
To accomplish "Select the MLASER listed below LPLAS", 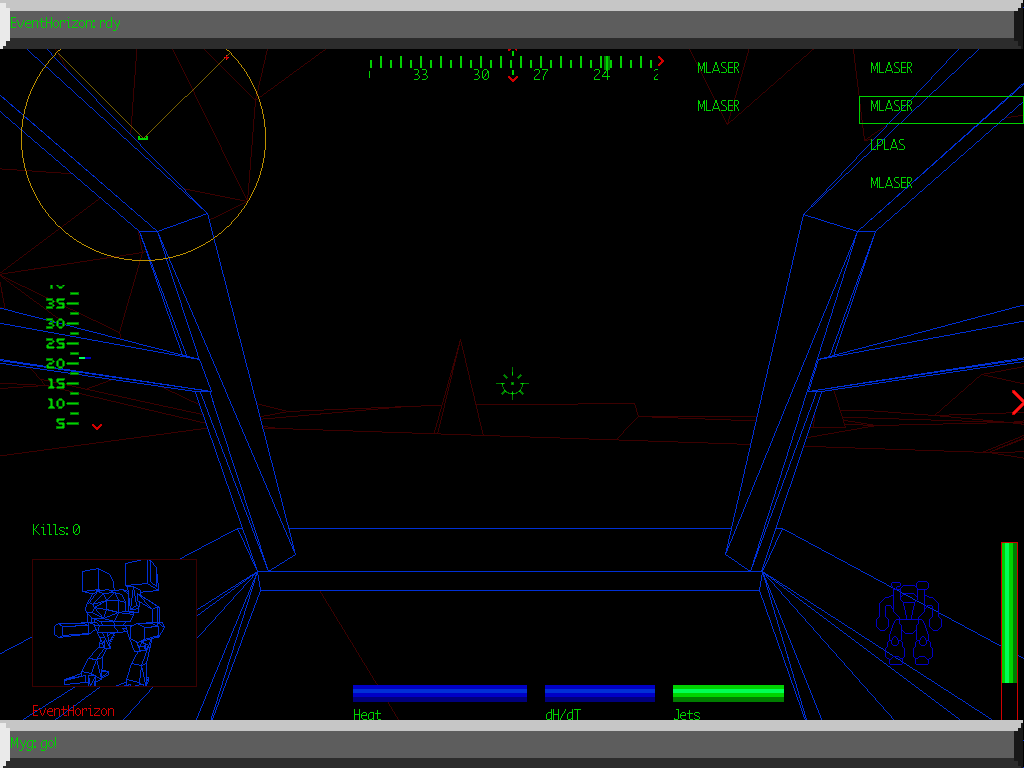I will pyautogui.click(x=891, y=183).
